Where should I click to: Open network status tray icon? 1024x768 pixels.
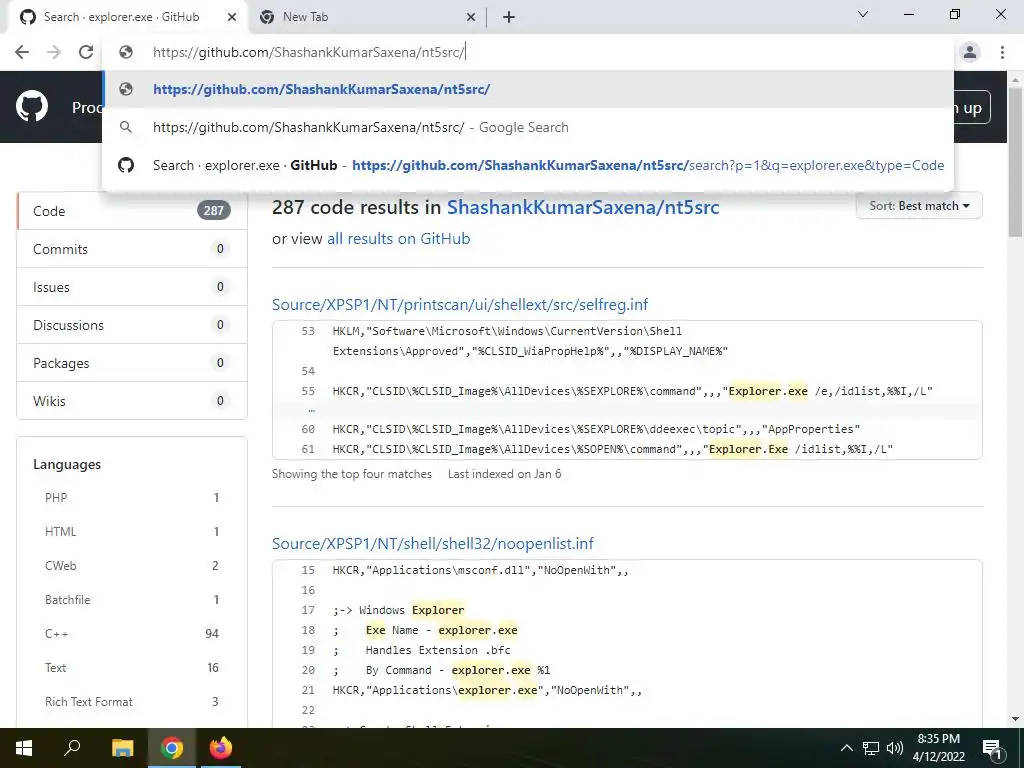click(871, 748)
